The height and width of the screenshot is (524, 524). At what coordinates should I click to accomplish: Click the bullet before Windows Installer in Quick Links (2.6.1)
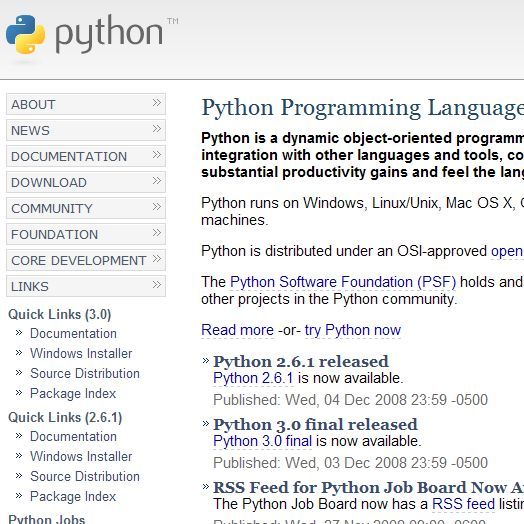coord(19,455)
